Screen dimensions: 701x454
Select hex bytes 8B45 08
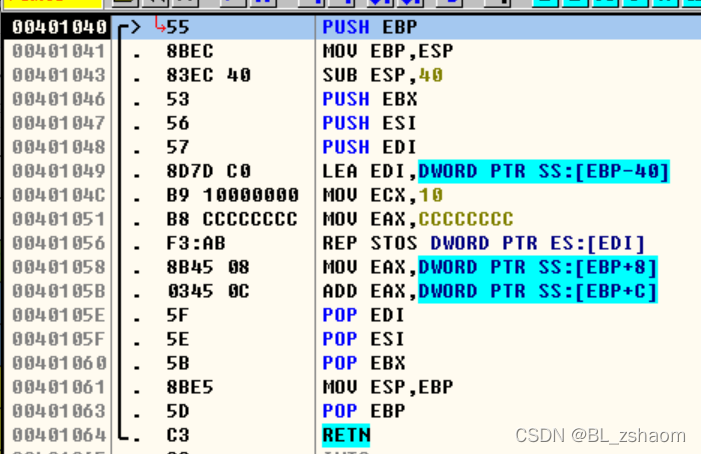[208, 268]
